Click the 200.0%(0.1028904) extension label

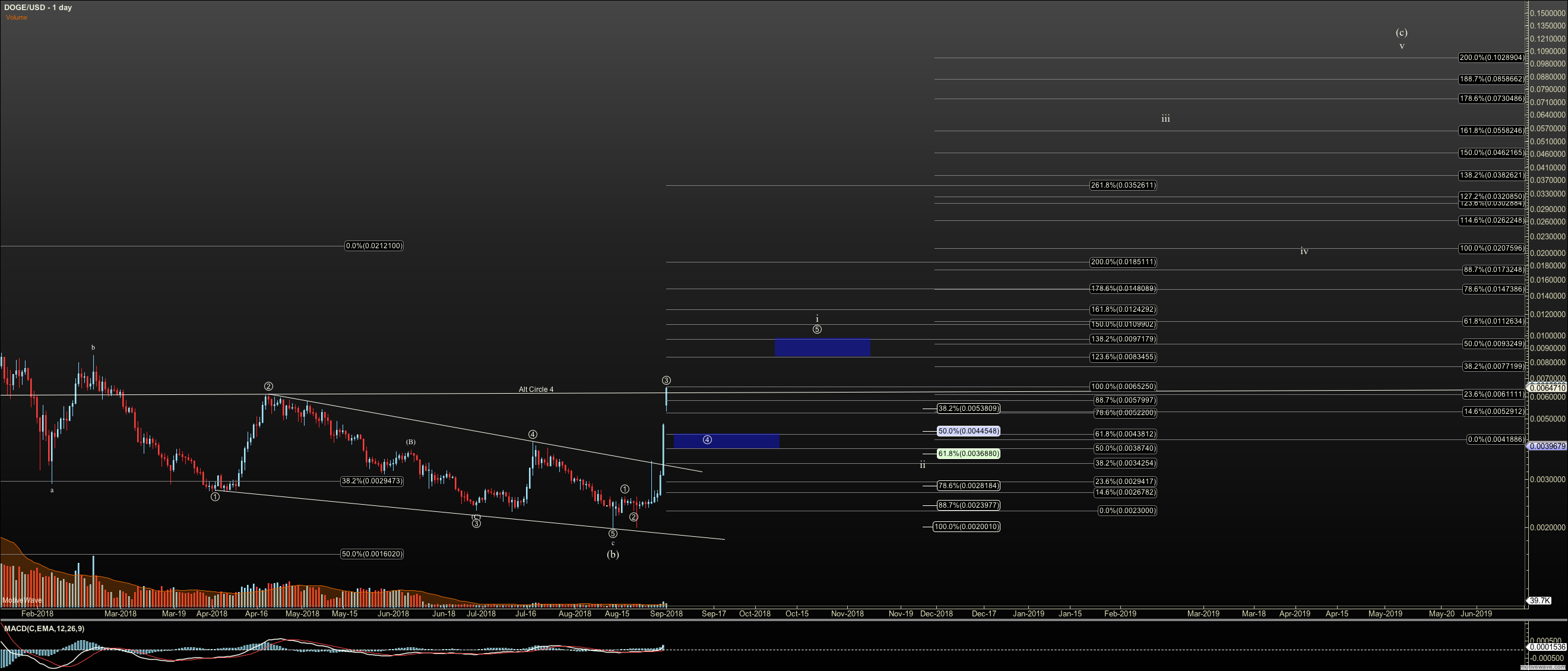click(x=1491, y=58)
